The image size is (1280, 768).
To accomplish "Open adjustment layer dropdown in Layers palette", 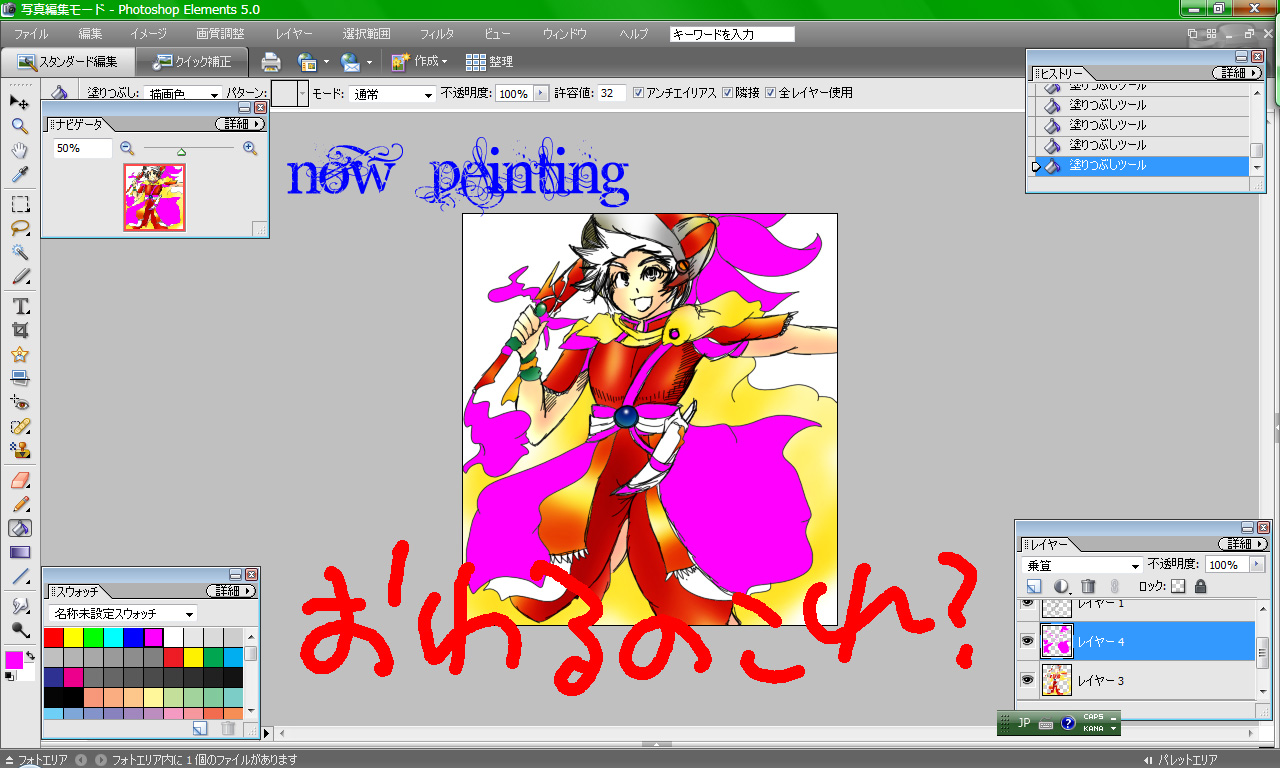I will click(x=1063, y=587).
